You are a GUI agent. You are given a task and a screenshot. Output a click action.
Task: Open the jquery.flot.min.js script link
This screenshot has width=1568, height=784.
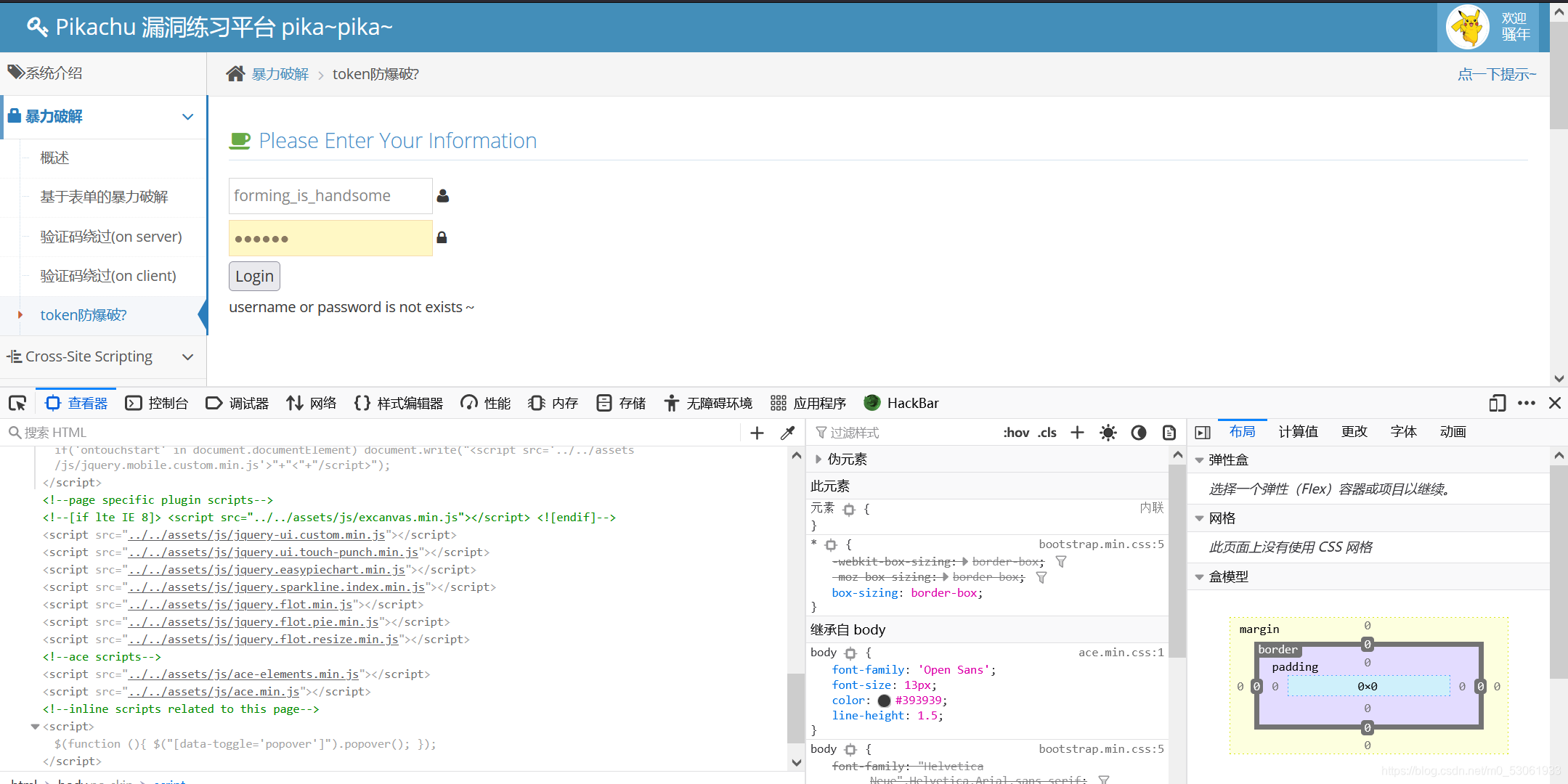pos(240,605)
